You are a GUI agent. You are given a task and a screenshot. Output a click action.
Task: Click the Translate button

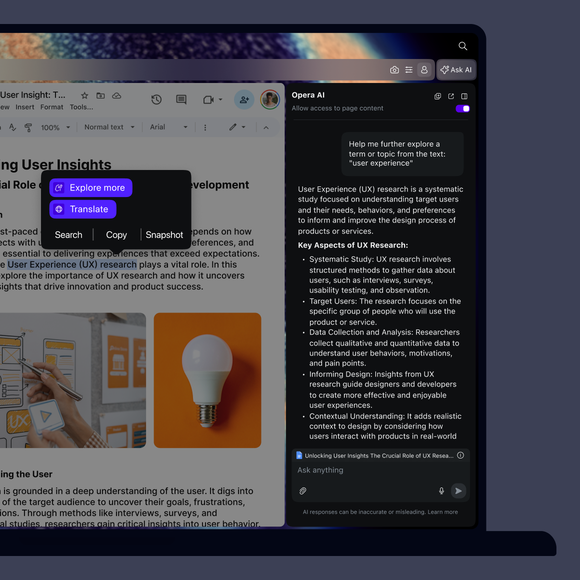83,209
